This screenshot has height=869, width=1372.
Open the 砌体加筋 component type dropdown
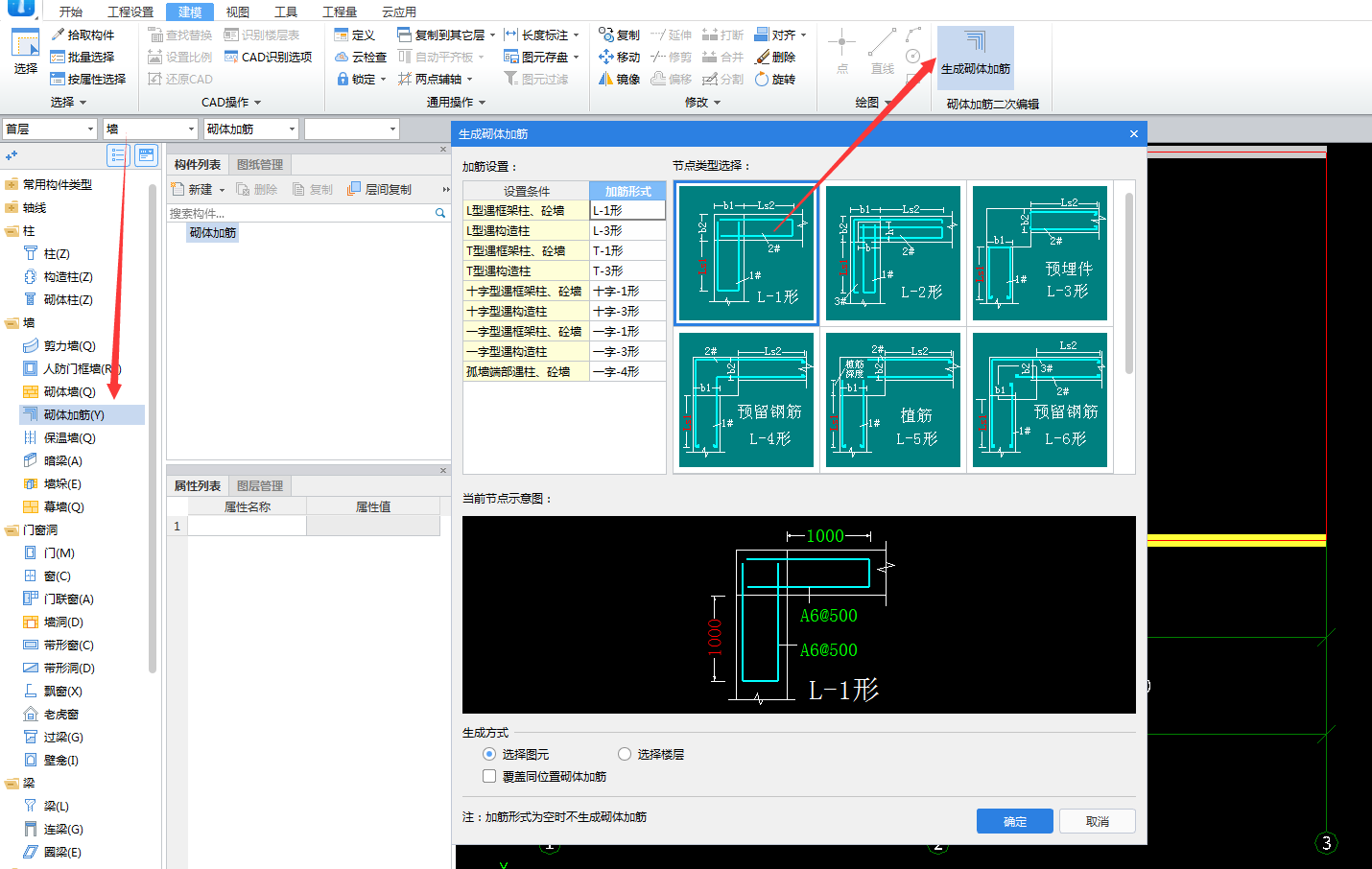click(251, 129)
